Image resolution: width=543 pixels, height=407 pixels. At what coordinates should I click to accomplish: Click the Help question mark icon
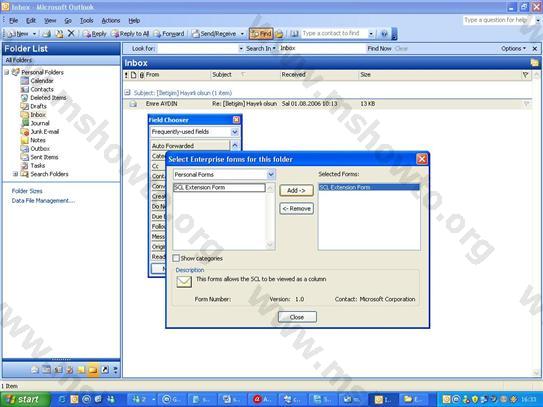click(x=384, y=34)
